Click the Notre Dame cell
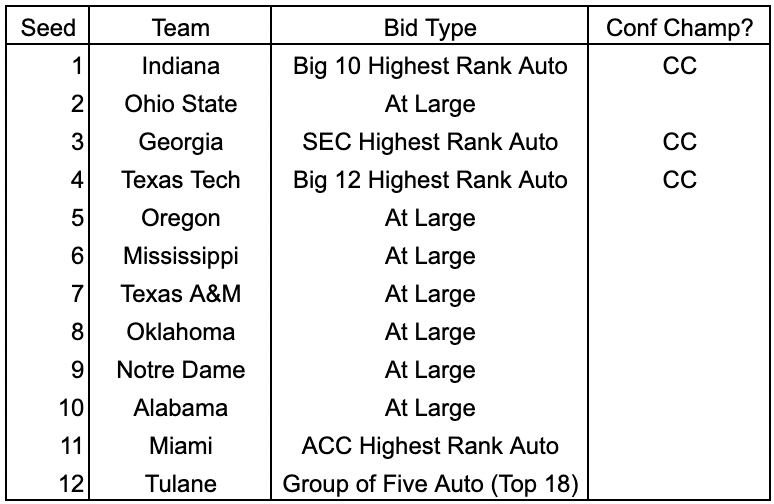This screenshot has width=774, height=504. (181, 370)
